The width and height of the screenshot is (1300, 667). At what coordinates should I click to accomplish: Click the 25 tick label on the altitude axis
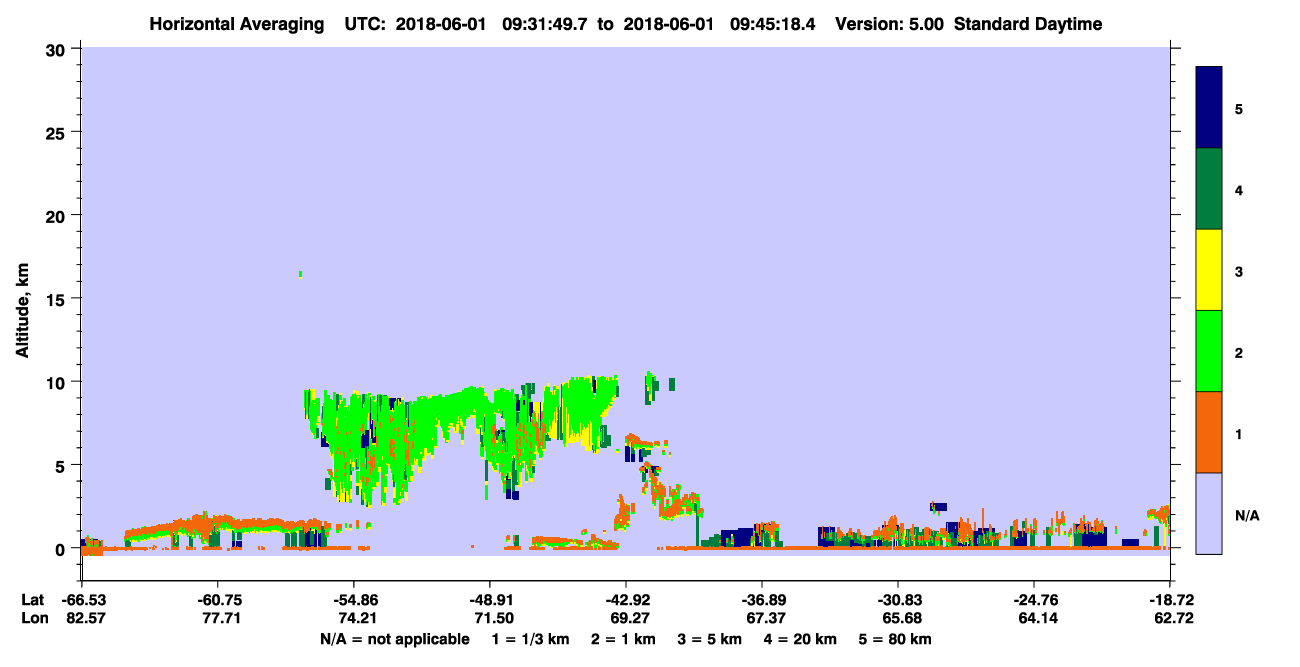[58, 132]
